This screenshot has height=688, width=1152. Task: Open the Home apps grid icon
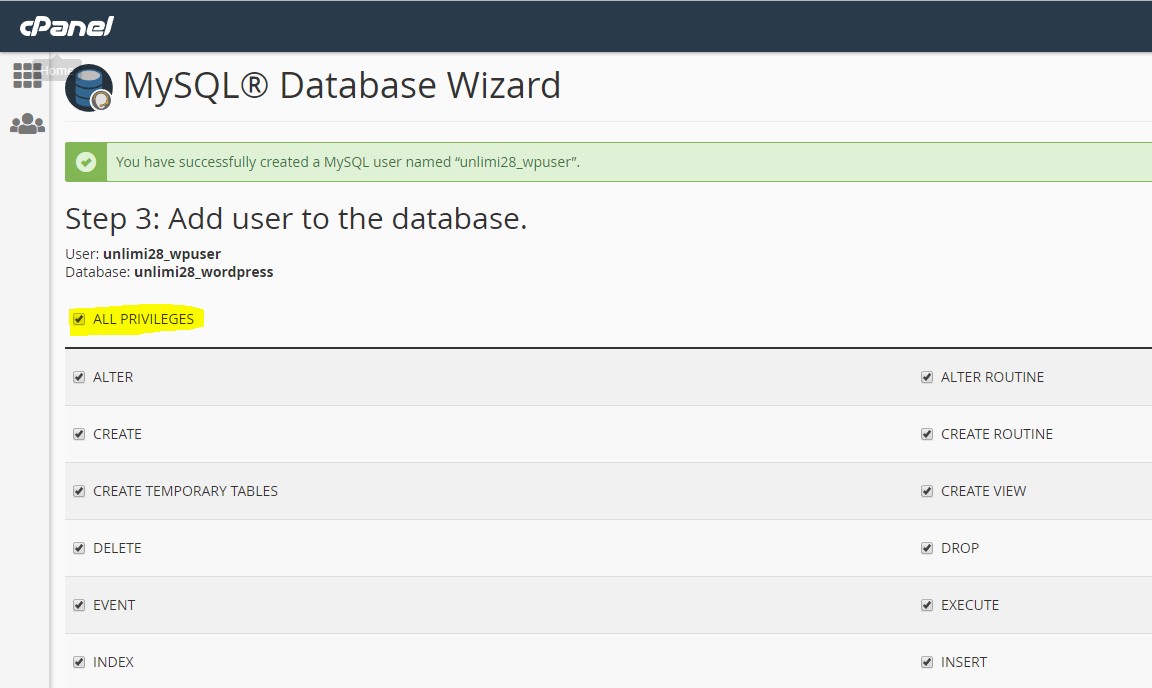pos(27,76)
